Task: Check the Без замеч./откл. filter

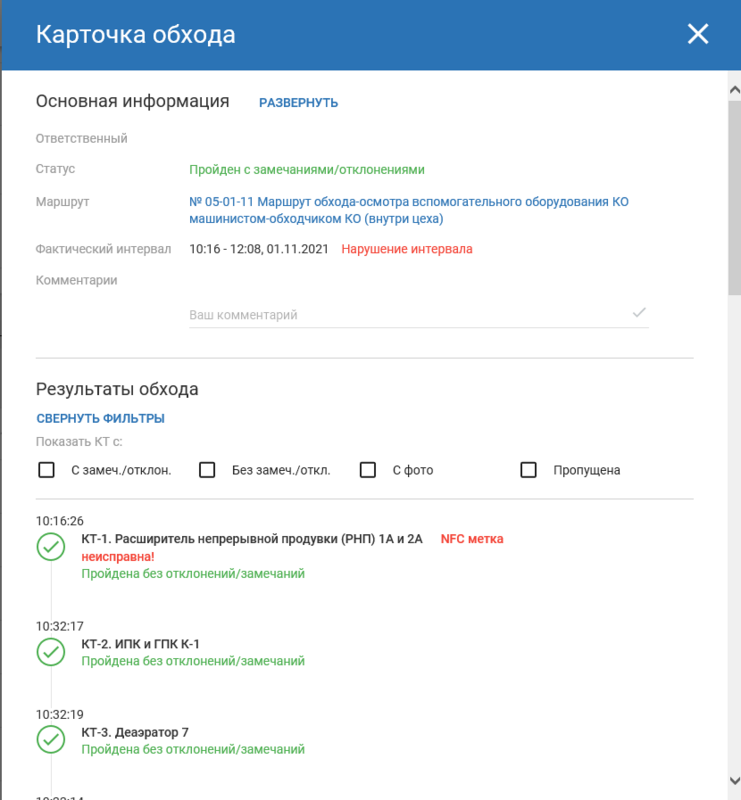Action: pyautogui.click(x=207, y=470)
